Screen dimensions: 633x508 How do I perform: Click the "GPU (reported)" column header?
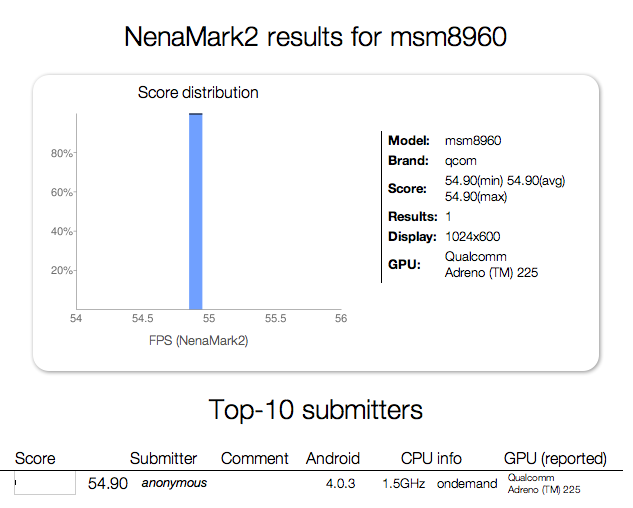click(555, 459)
